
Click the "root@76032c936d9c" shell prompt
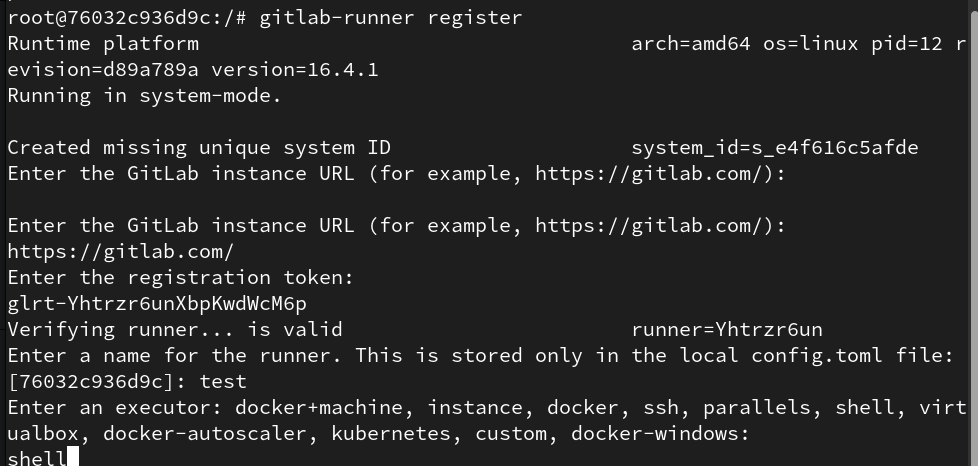(x=108, y=17)
